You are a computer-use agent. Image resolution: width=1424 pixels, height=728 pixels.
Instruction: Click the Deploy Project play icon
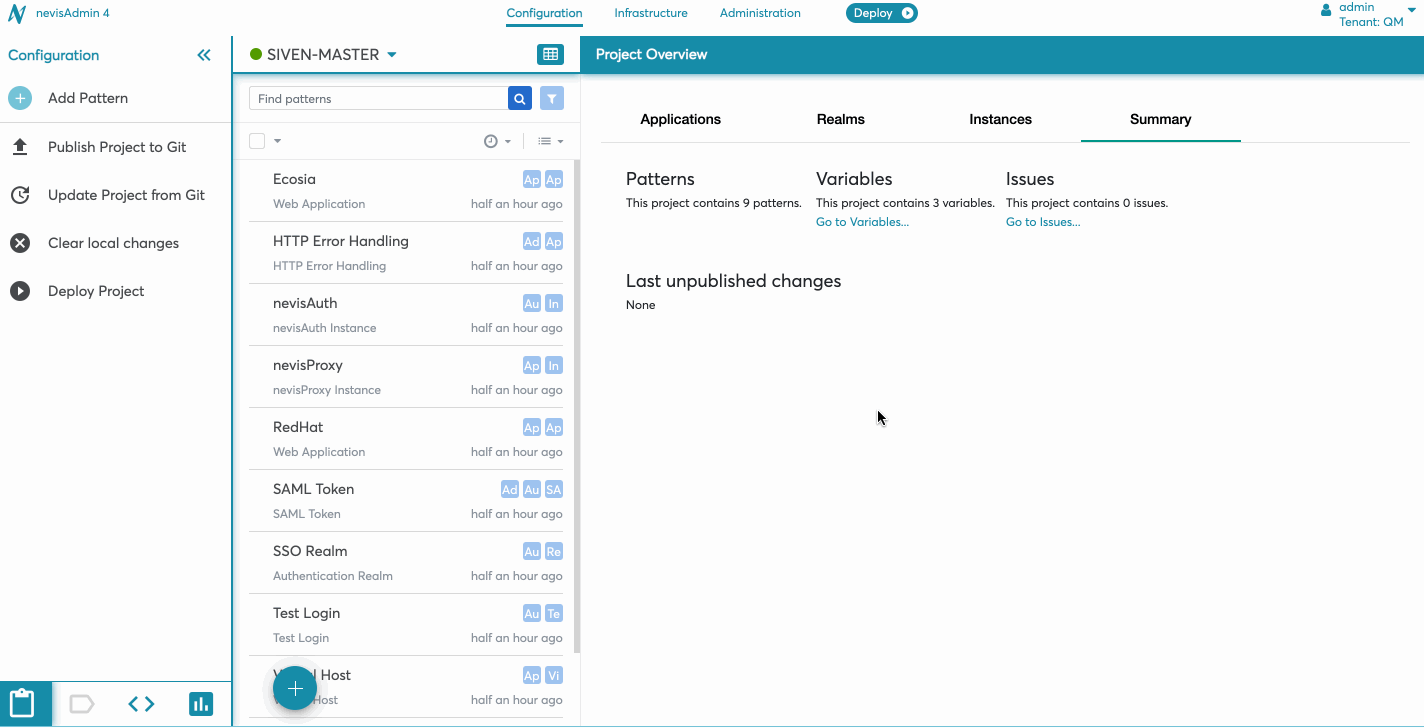20,291
